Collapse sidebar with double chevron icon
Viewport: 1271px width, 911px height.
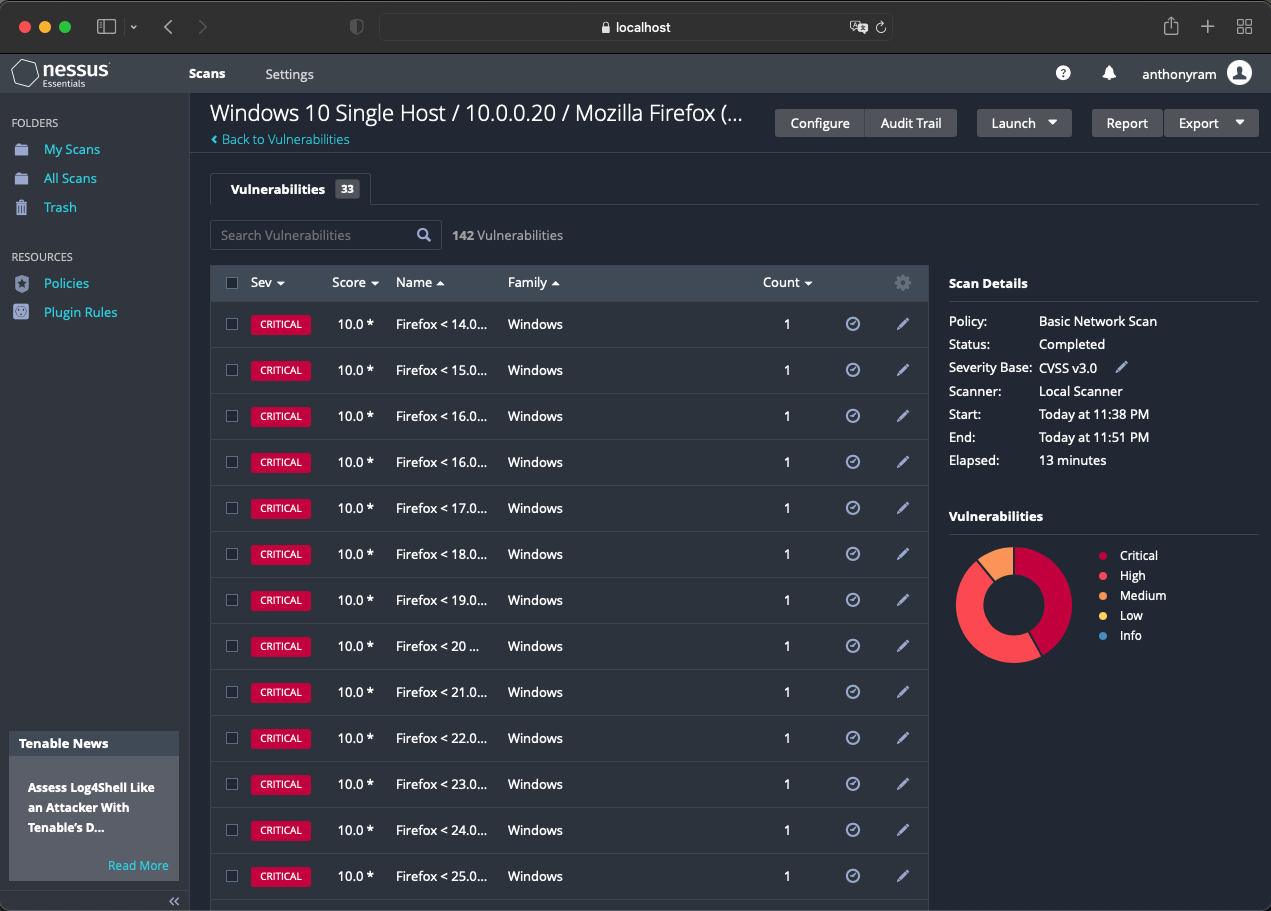(174, 901)
